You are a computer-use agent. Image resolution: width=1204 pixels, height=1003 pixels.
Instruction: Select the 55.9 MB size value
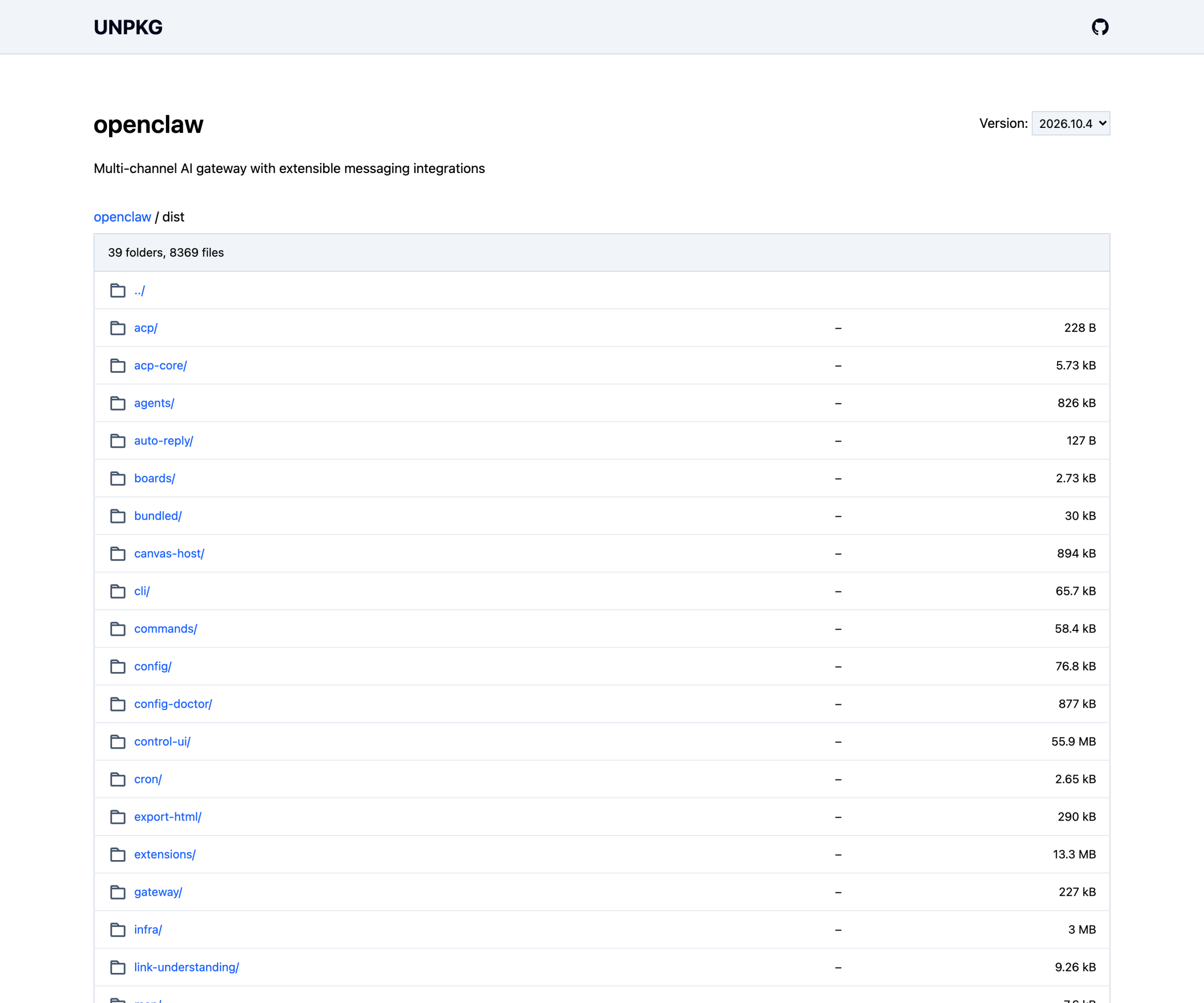[x=1073, y=742]
